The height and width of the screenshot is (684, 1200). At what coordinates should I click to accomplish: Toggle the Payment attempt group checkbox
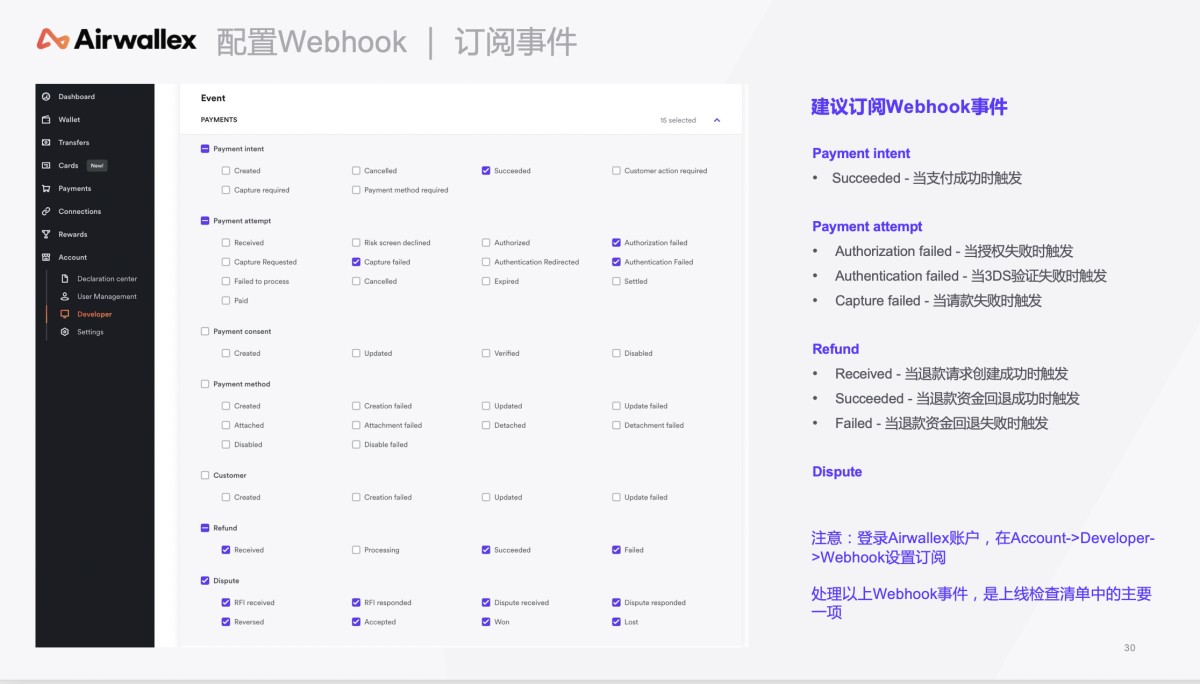[205, 221]
